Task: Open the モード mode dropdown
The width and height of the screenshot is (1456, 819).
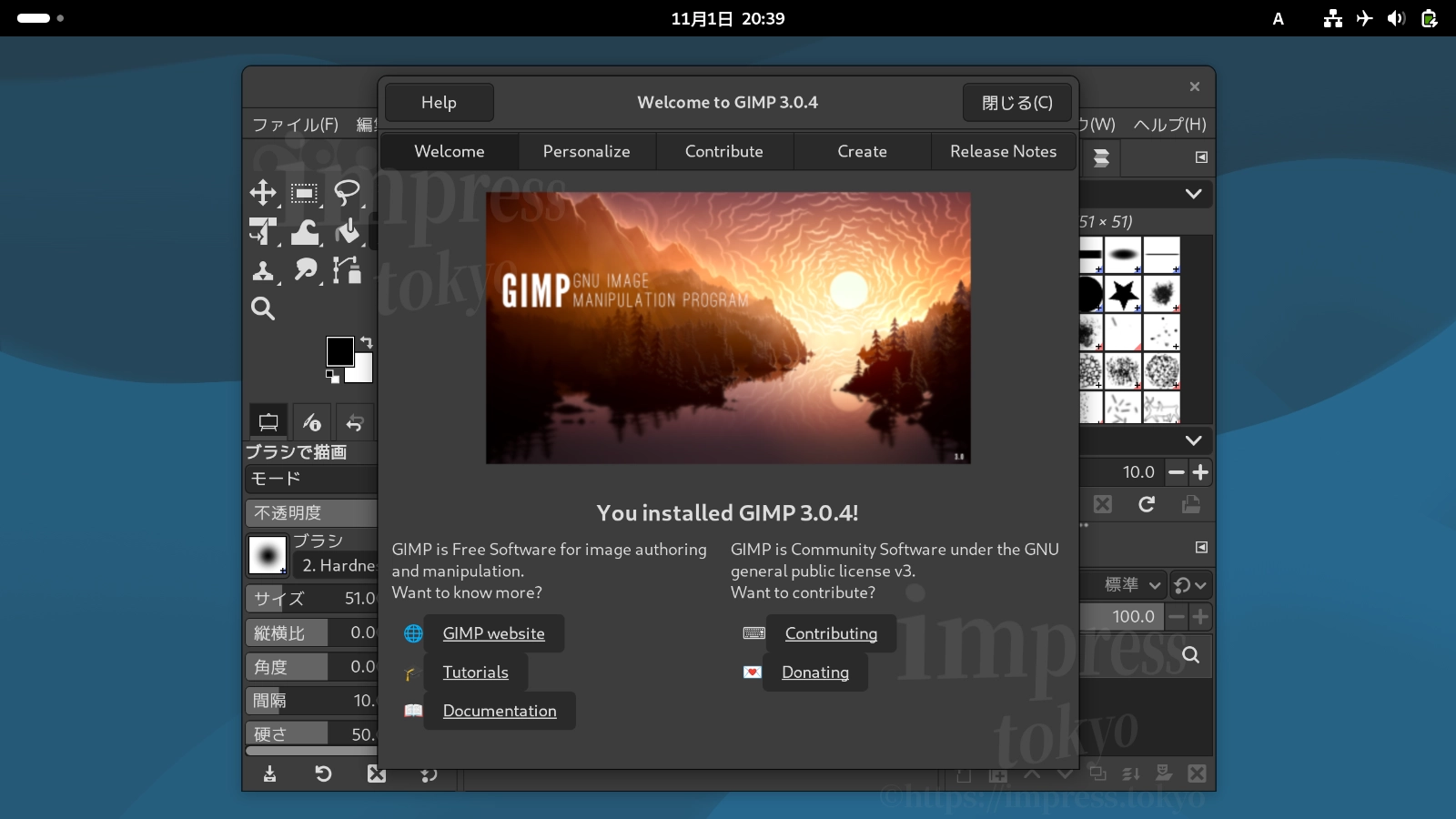Action: pos(311,479)
